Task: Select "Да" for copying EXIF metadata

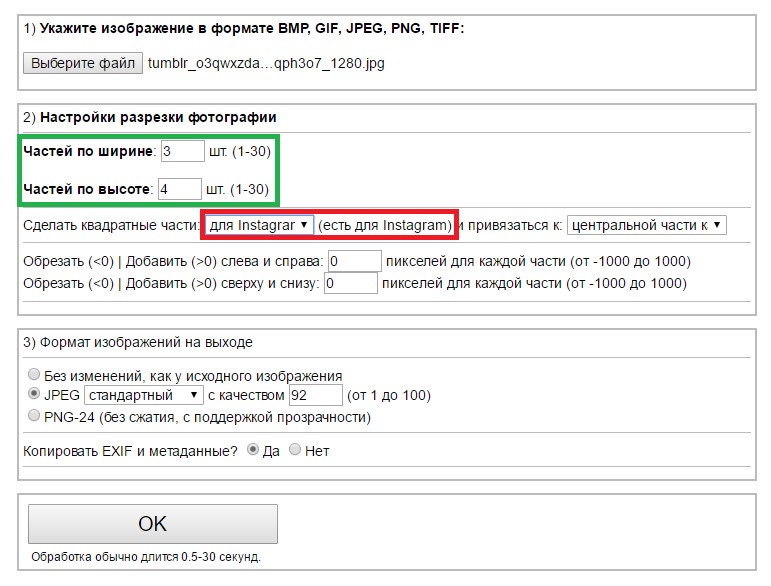Action: pos(252,450)
